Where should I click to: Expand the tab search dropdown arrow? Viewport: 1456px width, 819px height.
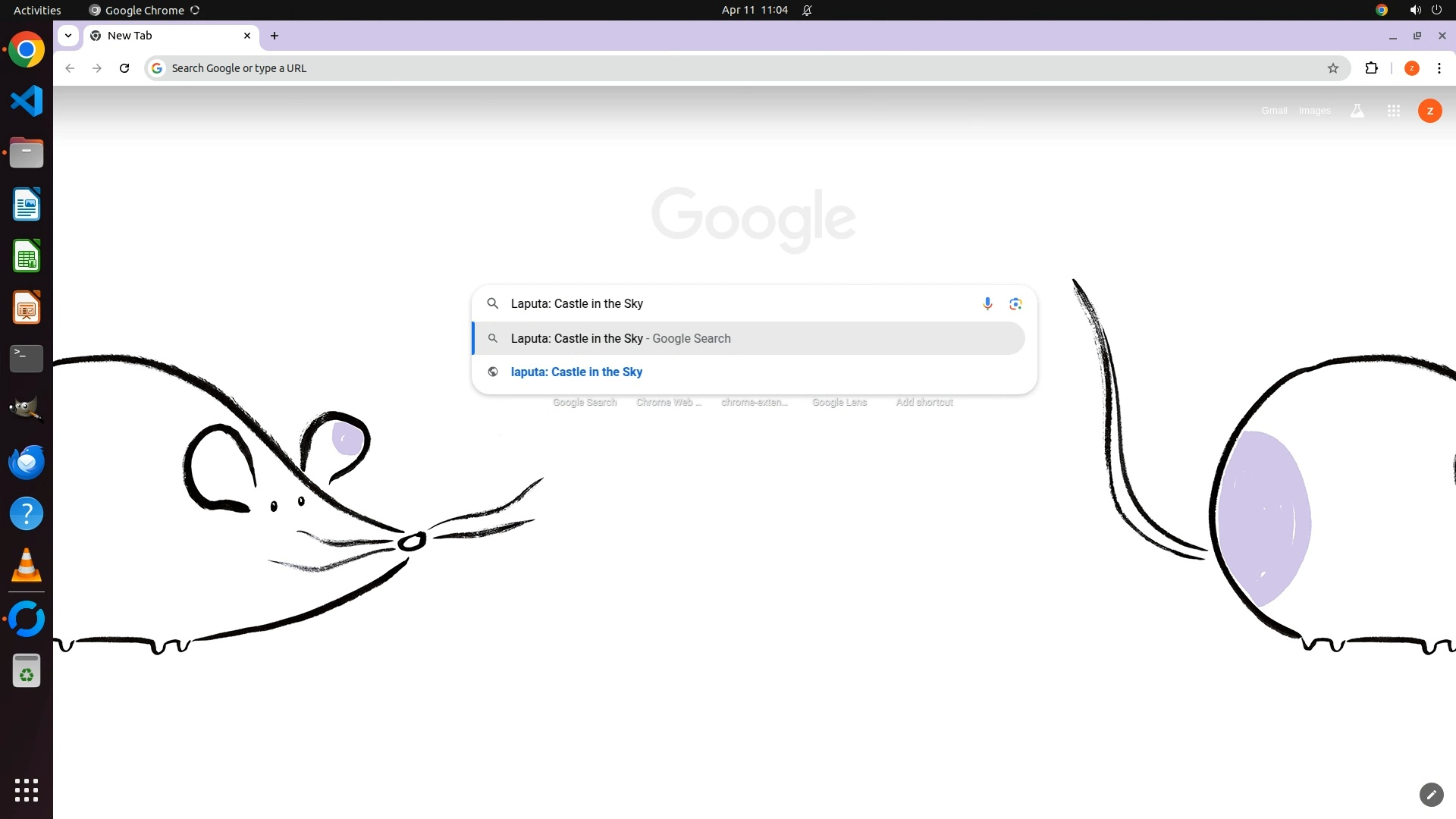pyautogui.click(x=68, y=36)
